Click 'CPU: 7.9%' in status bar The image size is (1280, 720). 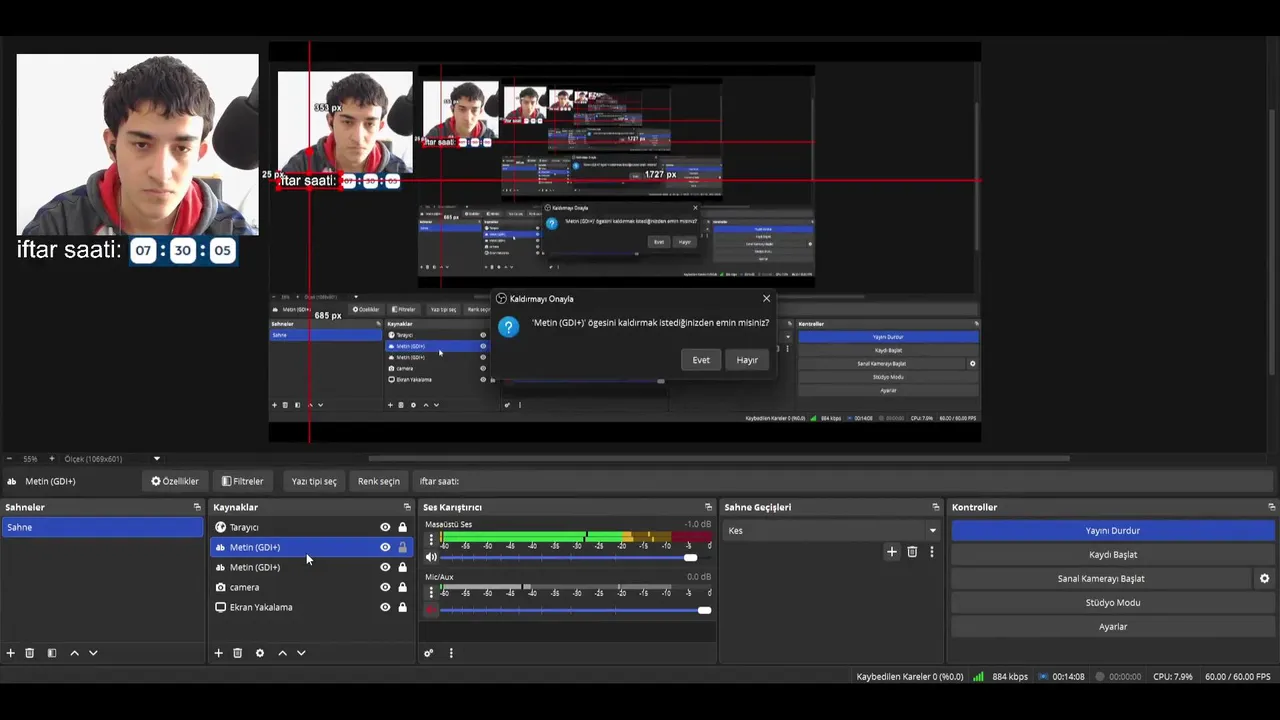1172,676
